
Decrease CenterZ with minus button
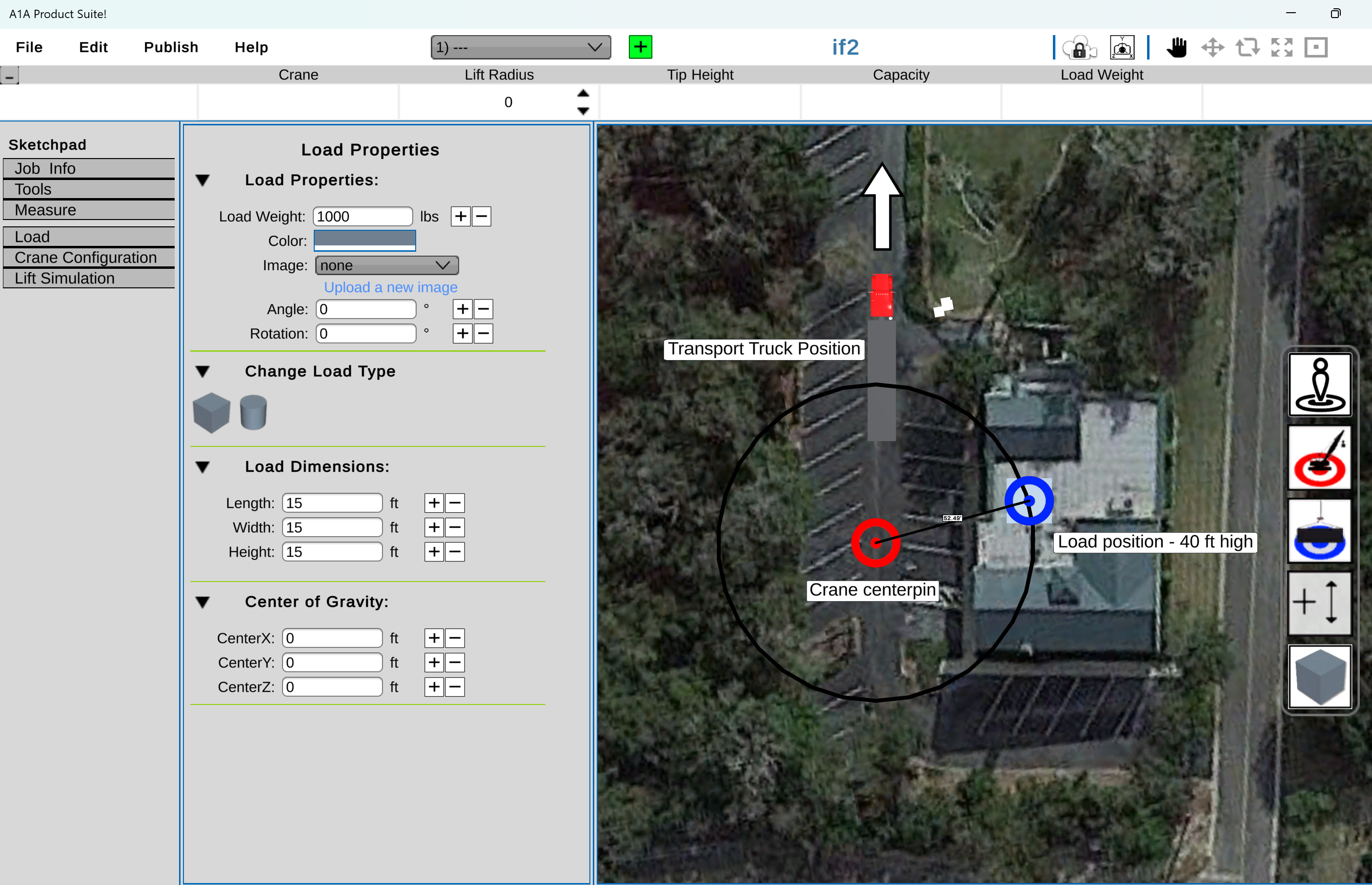[455, 687]
